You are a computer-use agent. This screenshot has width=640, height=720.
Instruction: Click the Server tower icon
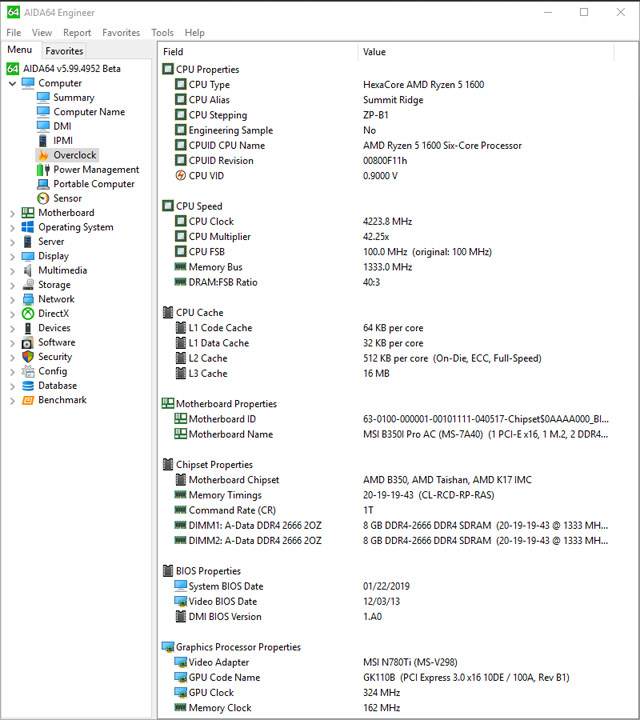point(28,242)
